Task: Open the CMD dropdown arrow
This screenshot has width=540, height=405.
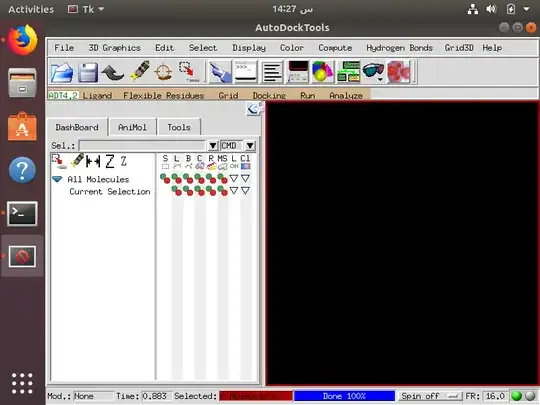Action: (x=250, y=146)
